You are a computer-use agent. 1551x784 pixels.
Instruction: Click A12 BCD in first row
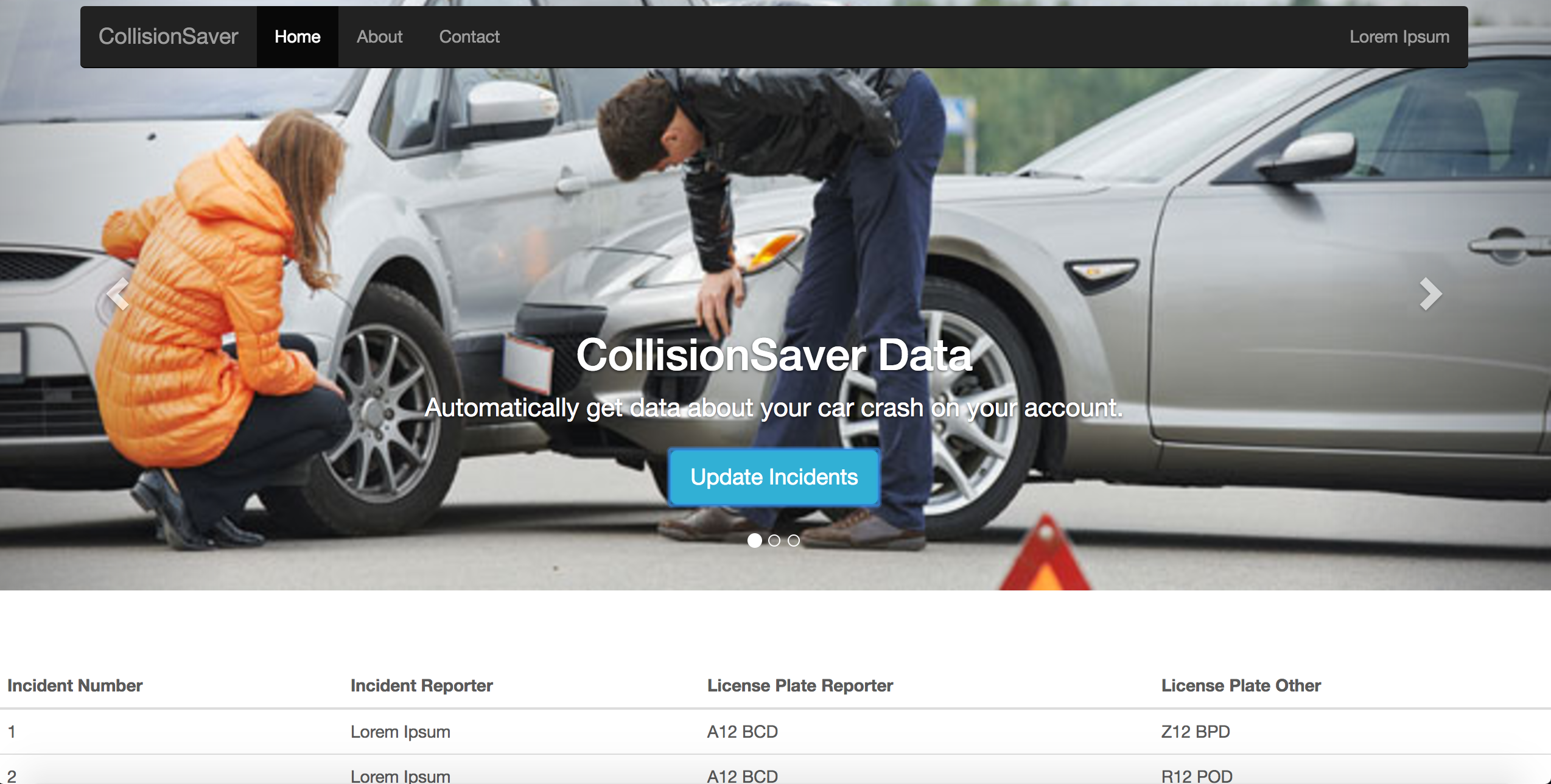pos(742,732)
